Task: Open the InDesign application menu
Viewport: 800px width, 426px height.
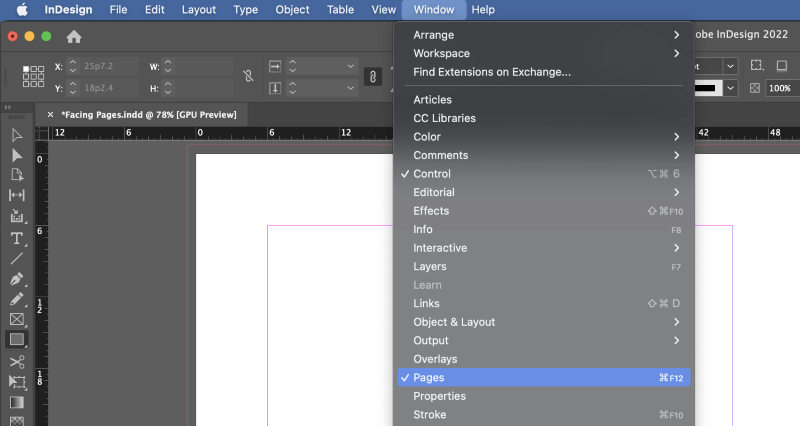Action: pos(68,10)
